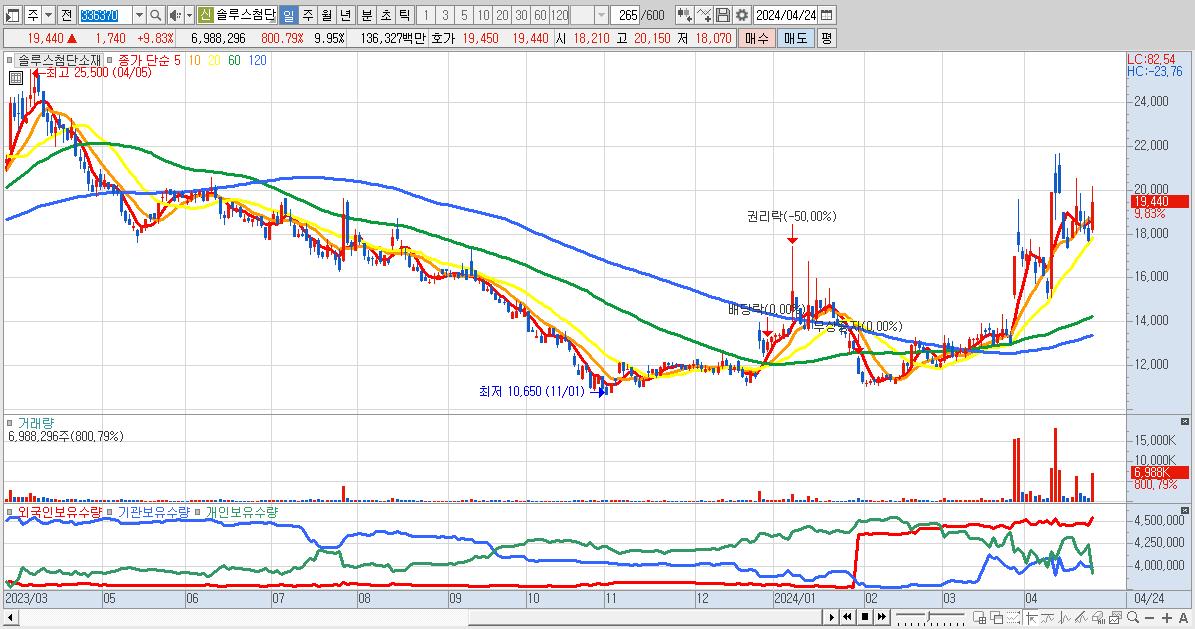Click the overlapping windows icon

coord(995,618)
